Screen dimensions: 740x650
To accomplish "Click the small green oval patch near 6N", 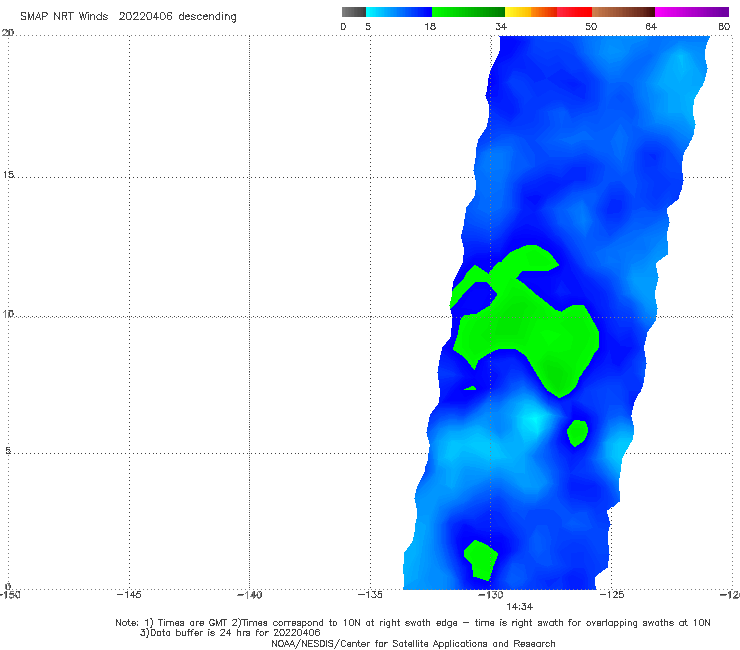I will tap(577, 432).
